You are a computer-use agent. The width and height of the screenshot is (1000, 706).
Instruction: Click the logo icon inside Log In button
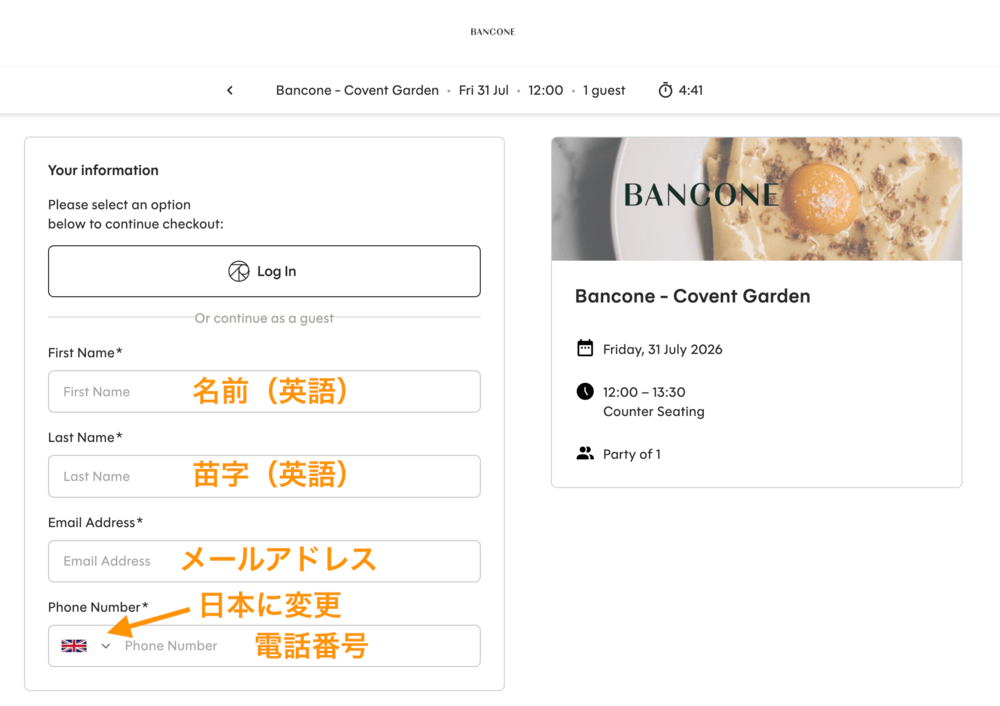[239, 271]
